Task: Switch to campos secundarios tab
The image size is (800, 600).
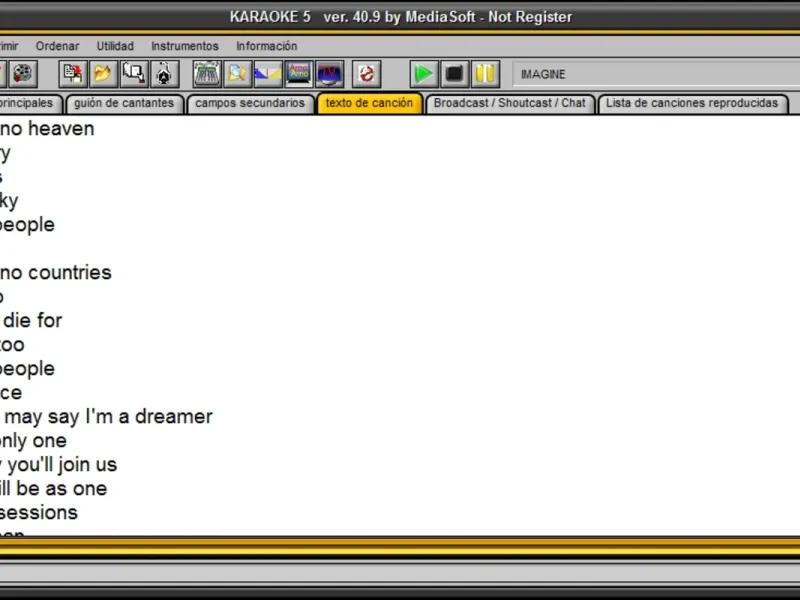Action: [x=250, y=103]
